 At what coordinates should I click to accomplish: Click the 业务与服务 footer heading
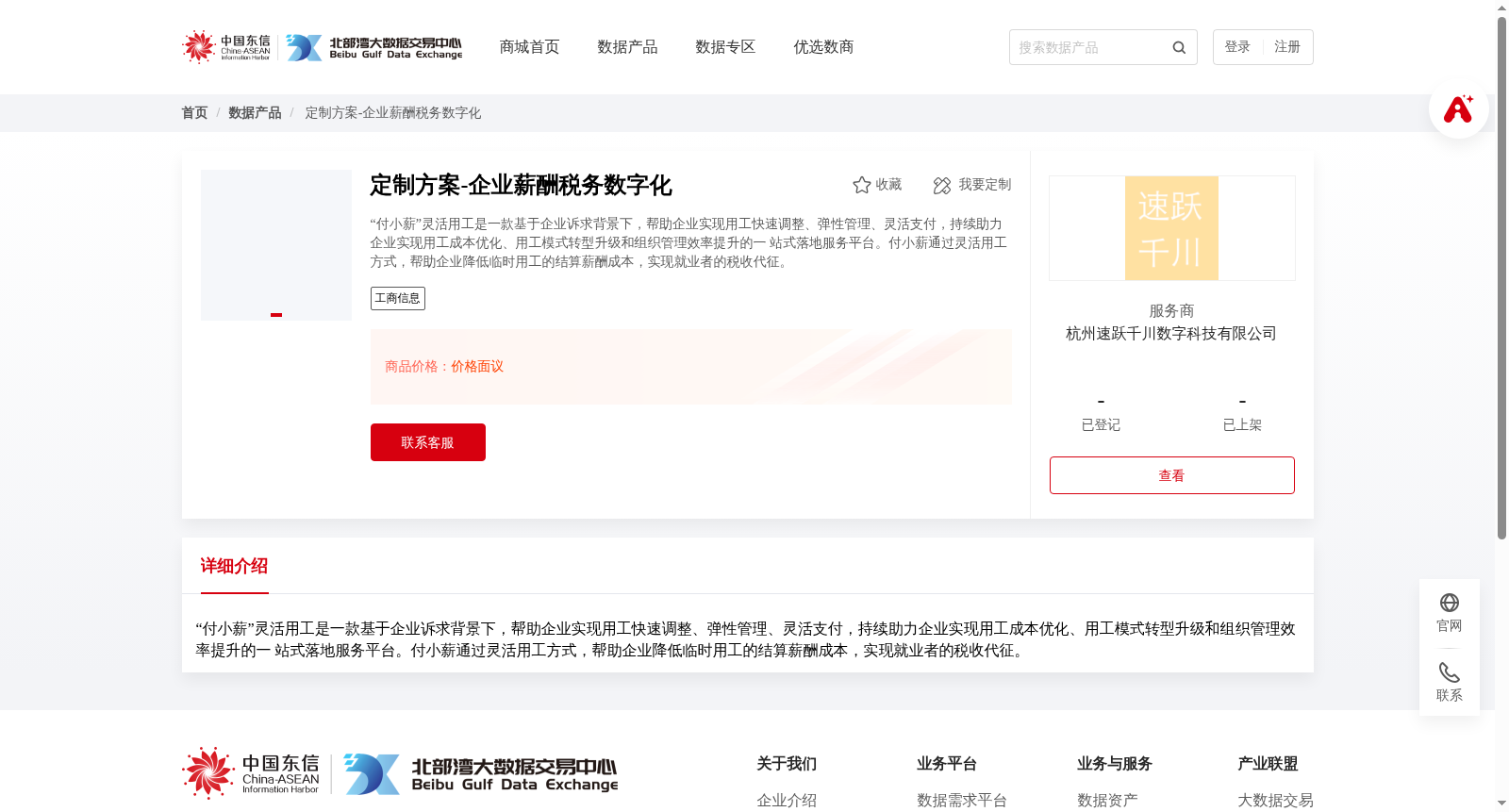pyautogui.click(x=1115, y=764)
